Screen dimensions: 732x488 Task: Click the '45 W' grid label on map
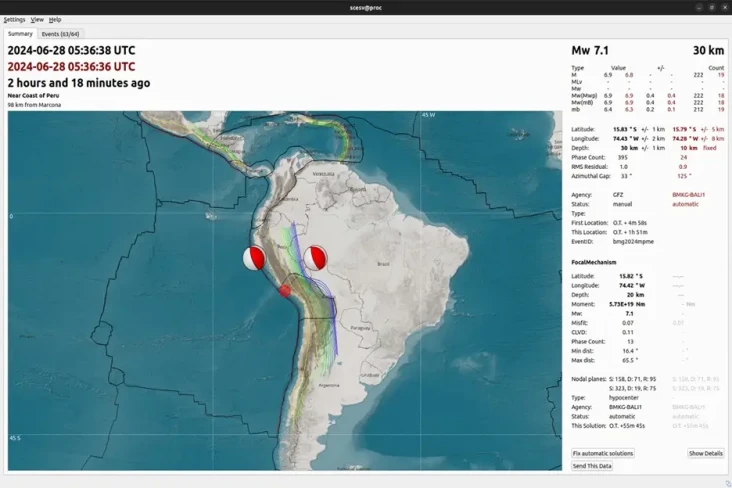[x=429, y=115]
